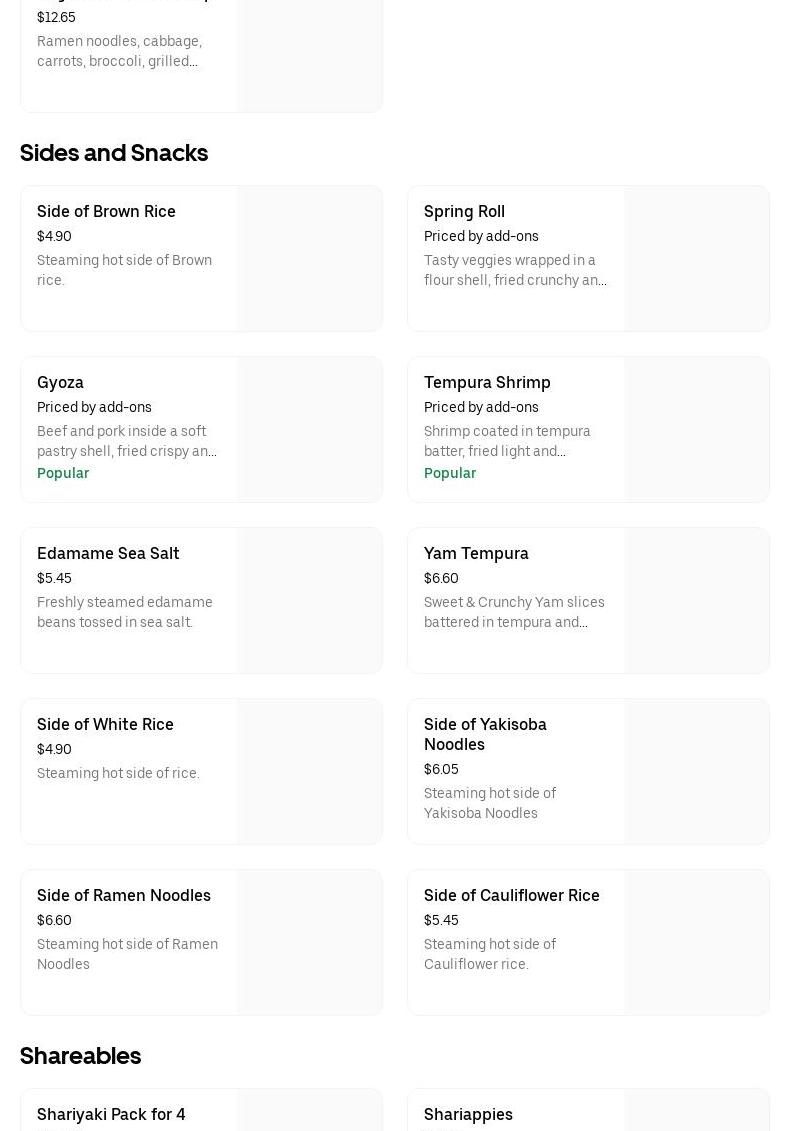Image resolution: width=804 pixels, height=1131 pixels.
Task: Click the Shareables section heading
Action: [x=80, y=1055]
